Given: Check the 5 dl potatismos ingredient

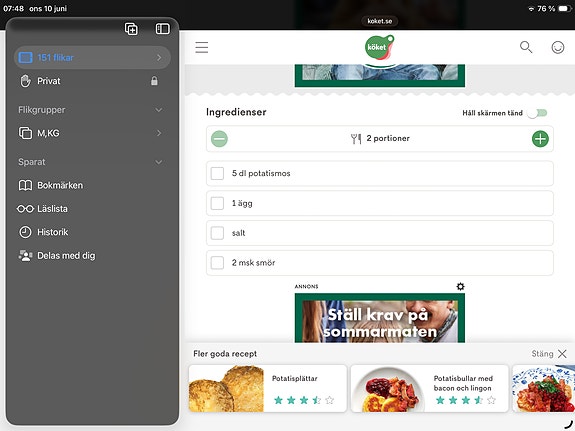Looking at the screenshot, I should [x=217, y=173].
